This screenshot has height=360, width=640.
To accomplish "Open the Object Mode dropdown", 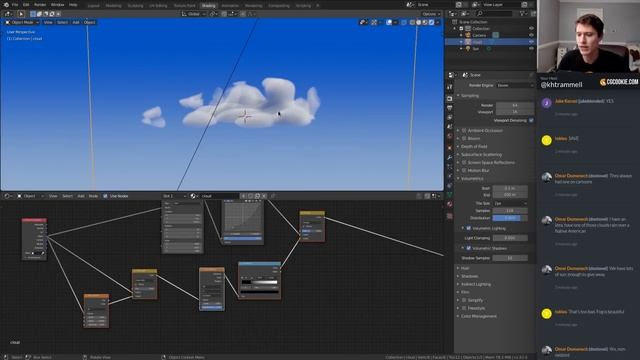I will (22, 22).
